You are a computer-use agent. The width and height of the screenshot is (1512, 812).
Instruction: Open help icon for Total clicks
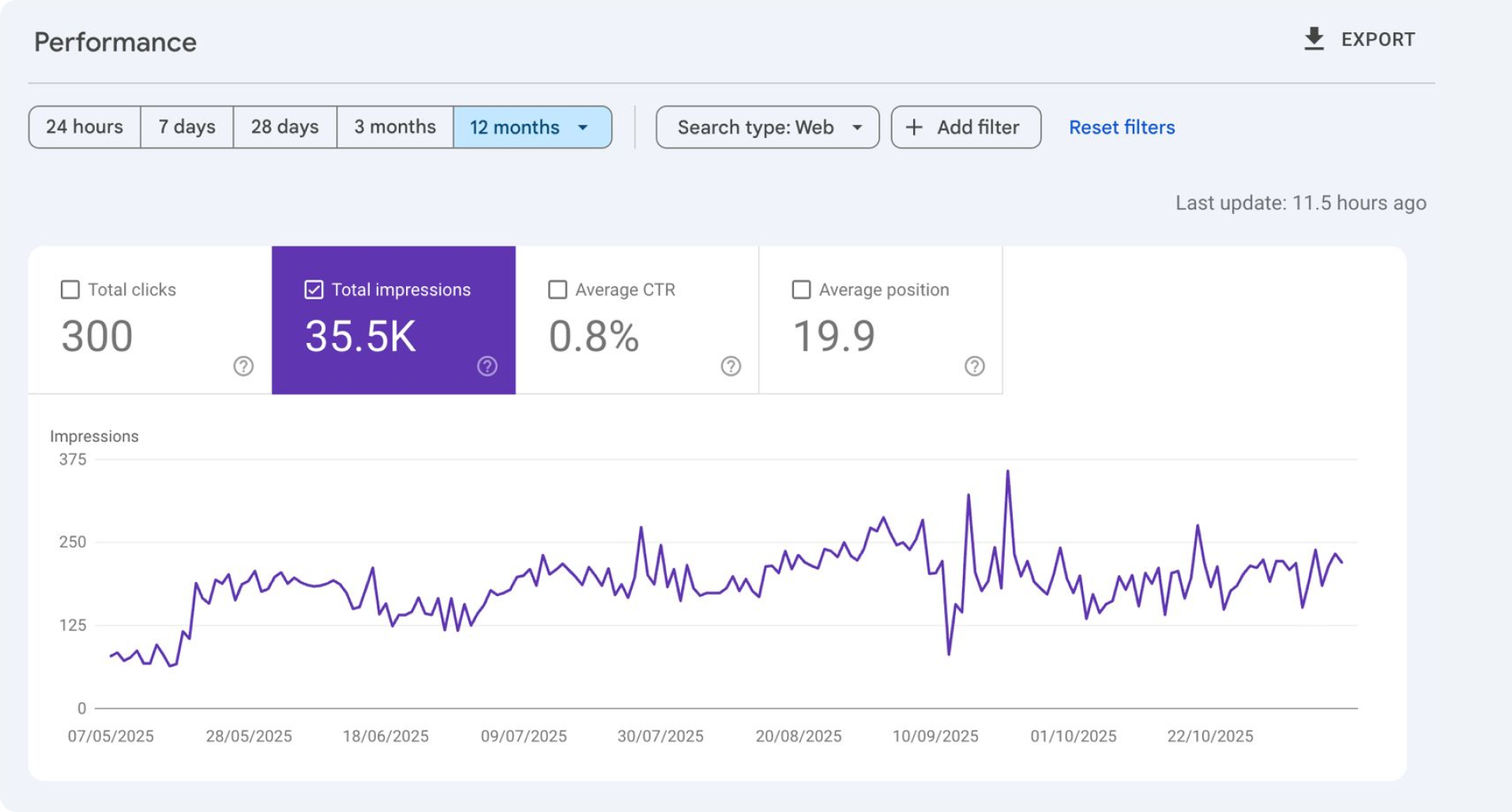pyautogui.click(x=243, y=366)
